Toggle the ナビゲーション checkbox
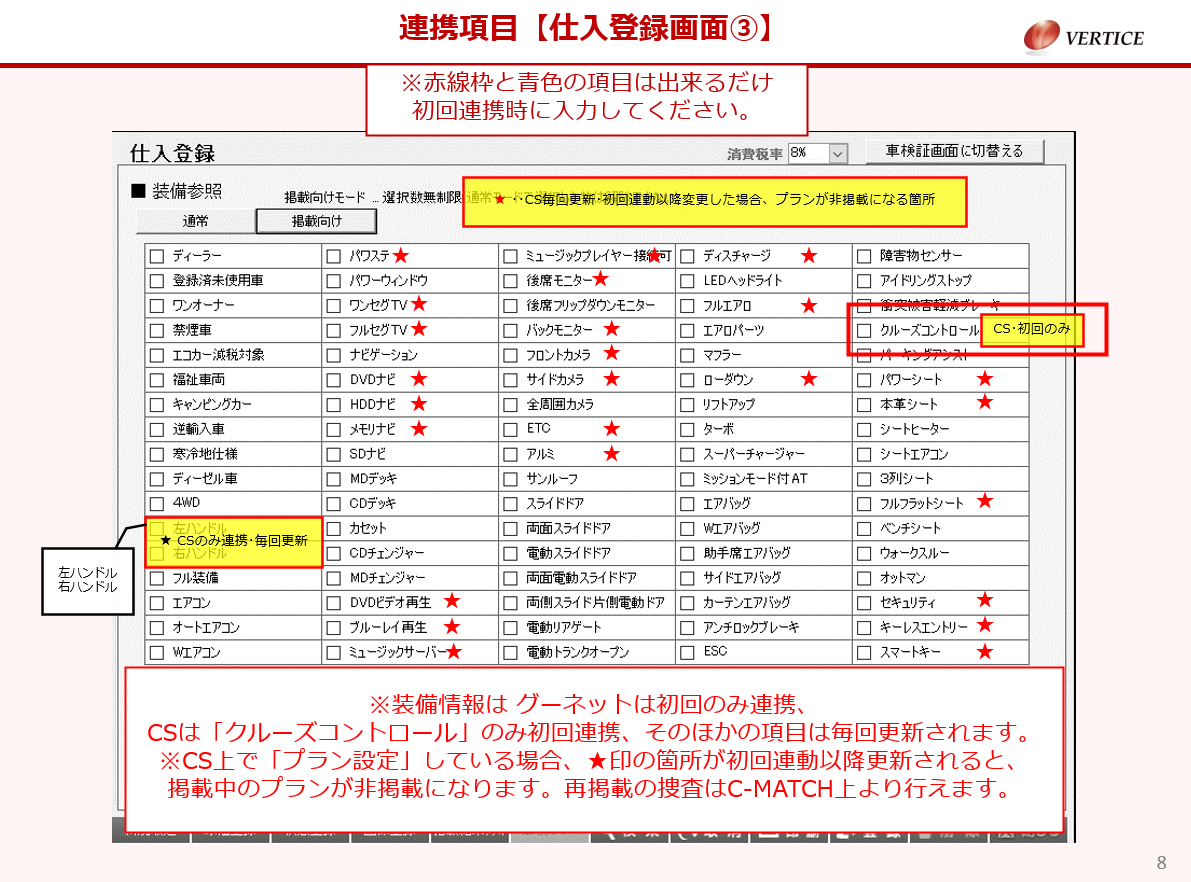The image size is (1191, 882). pyautogui.click(x=334, y=355)
